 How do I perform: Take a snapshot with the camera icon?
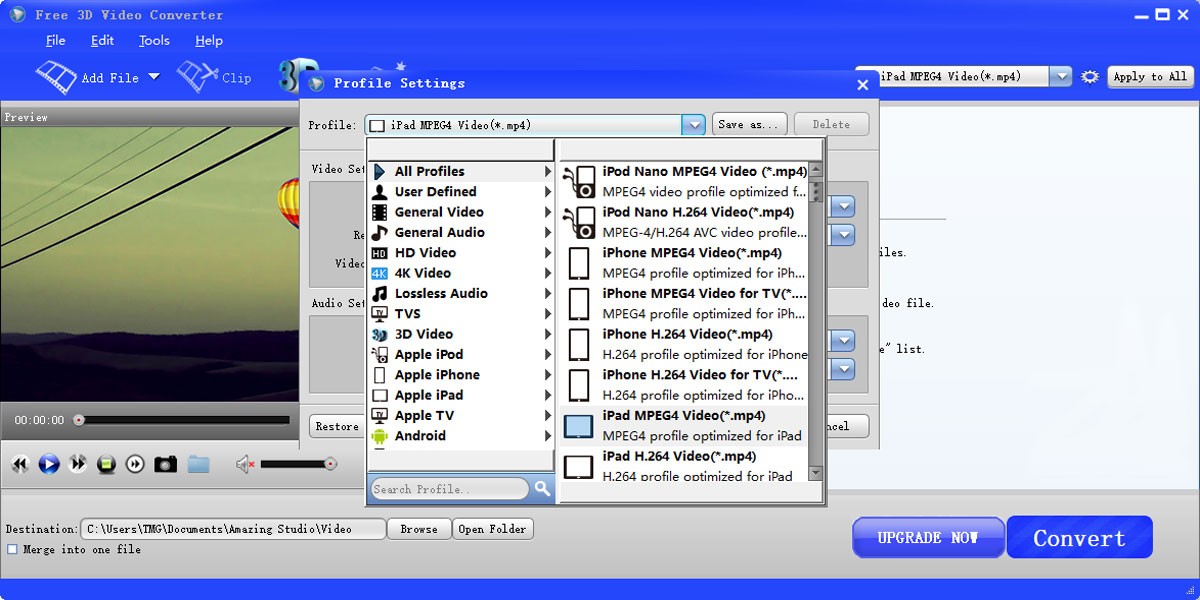[x=165, y=464]
